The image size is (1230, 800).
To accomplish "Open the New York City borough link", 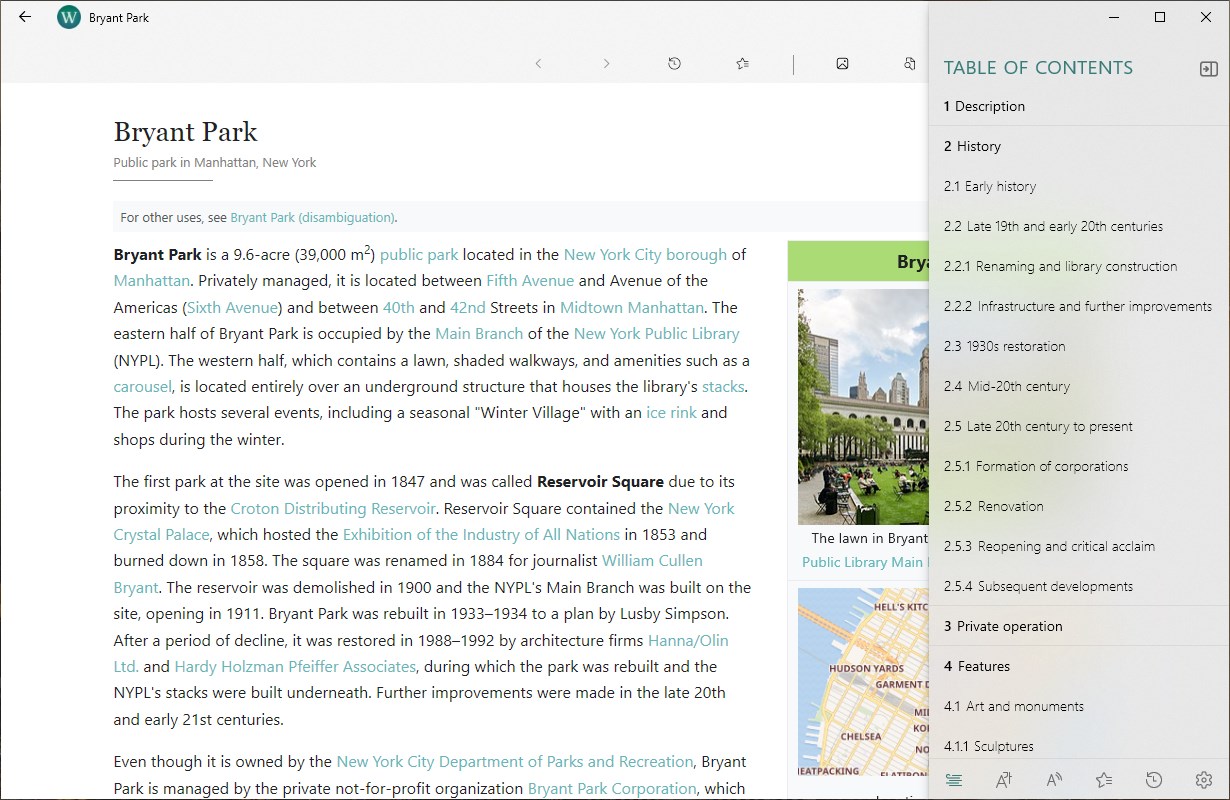I will (645, 255).
